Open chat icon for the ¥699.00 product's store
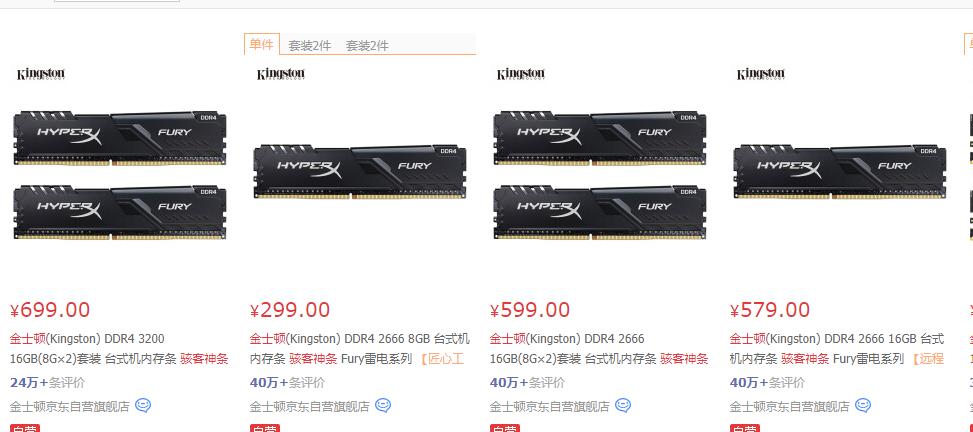 (x=143, y=406)
